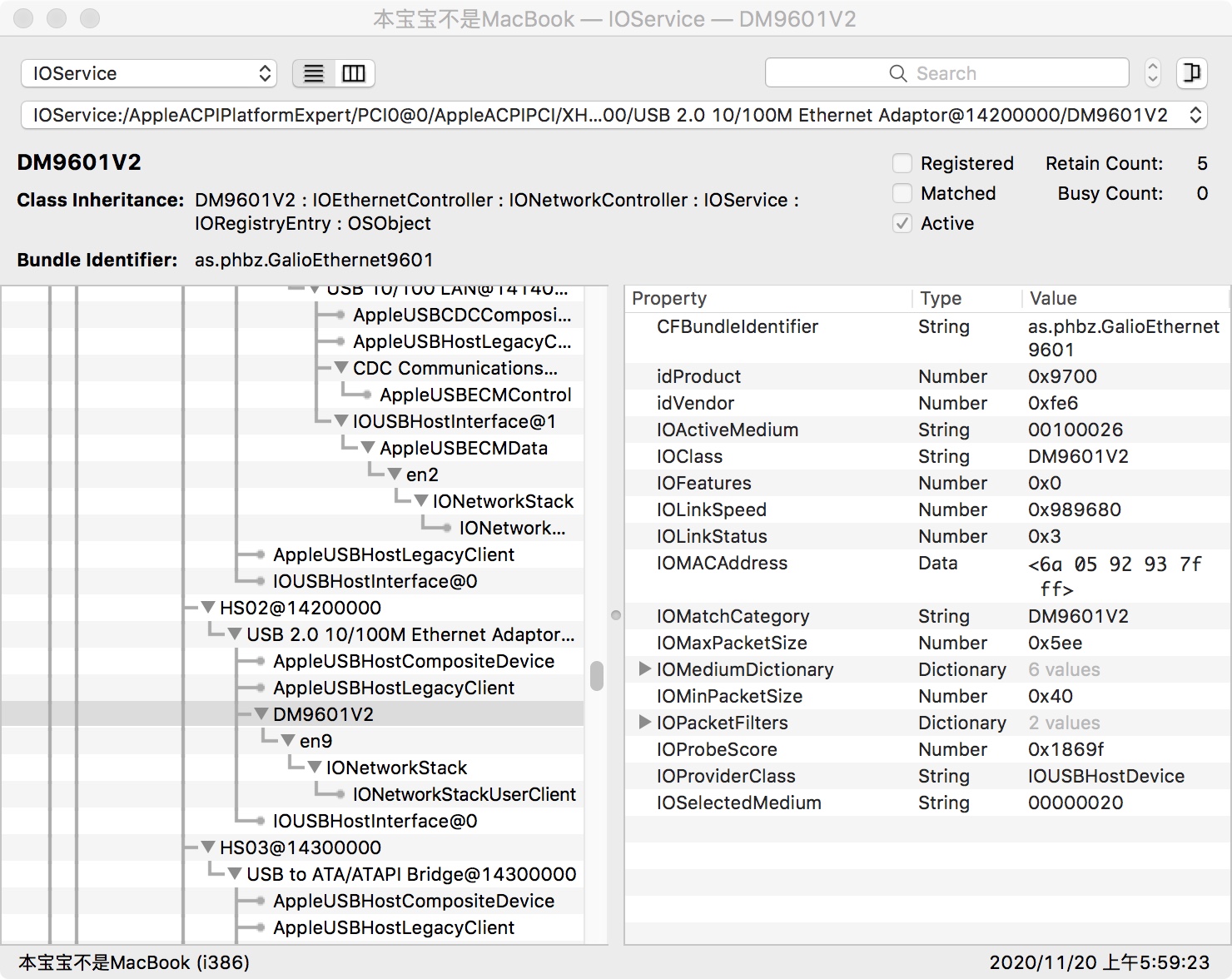Select AppleUSBECMControl in the tree
This screenshot has height=979, width=1232.
click(x=475, y=395)
